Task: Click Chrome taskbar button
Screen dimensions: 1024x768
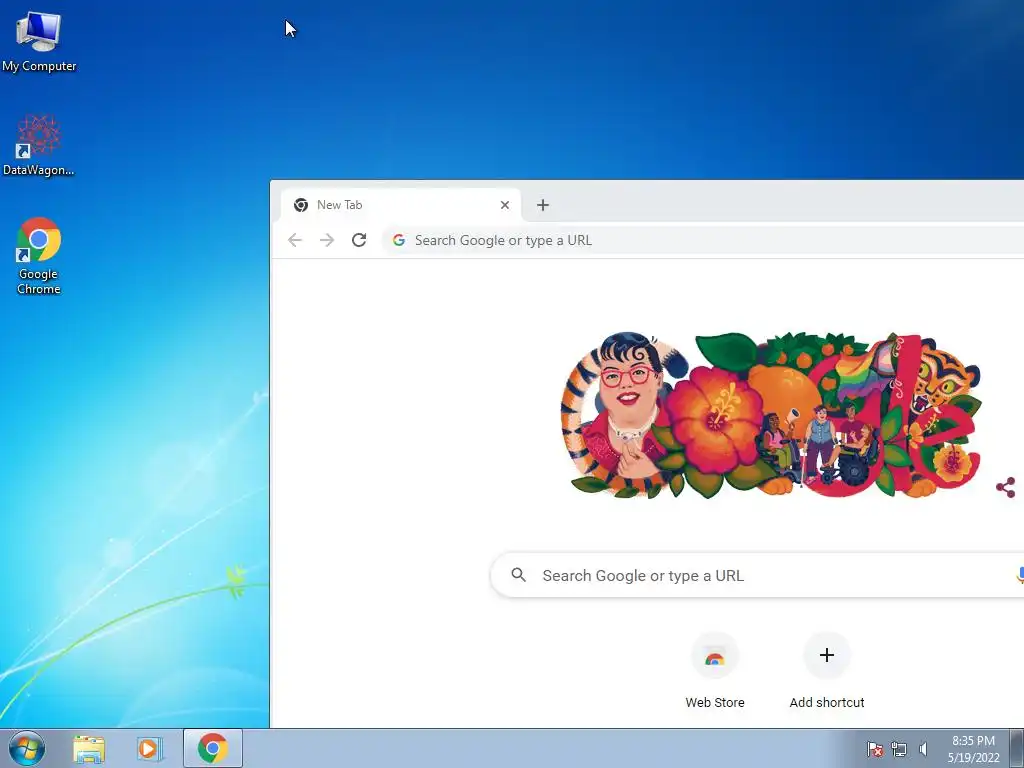Action: pyautogui.click(x=213, y=748)
